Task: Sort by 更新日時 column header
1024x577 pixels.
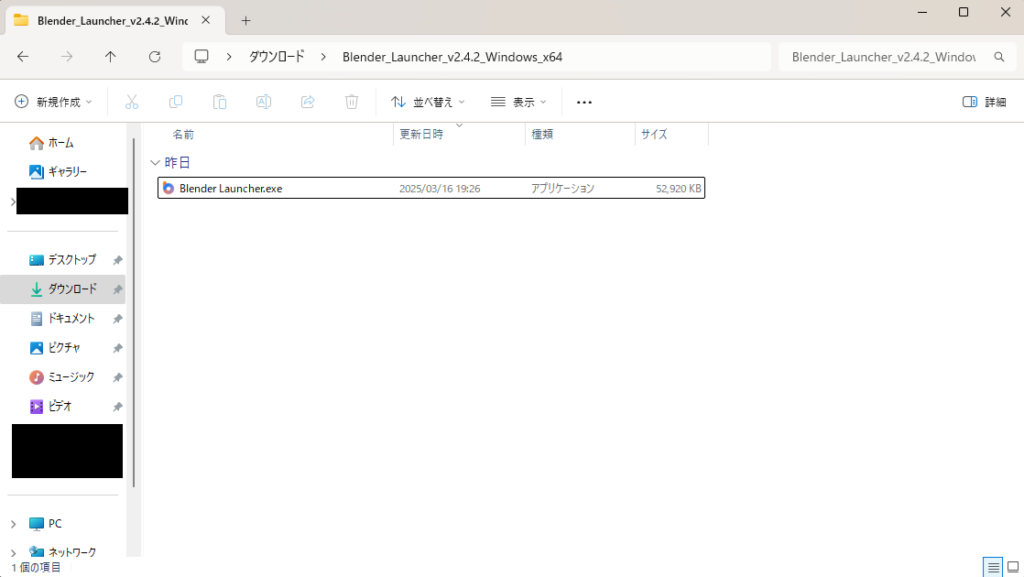Action: pos(421,134)
